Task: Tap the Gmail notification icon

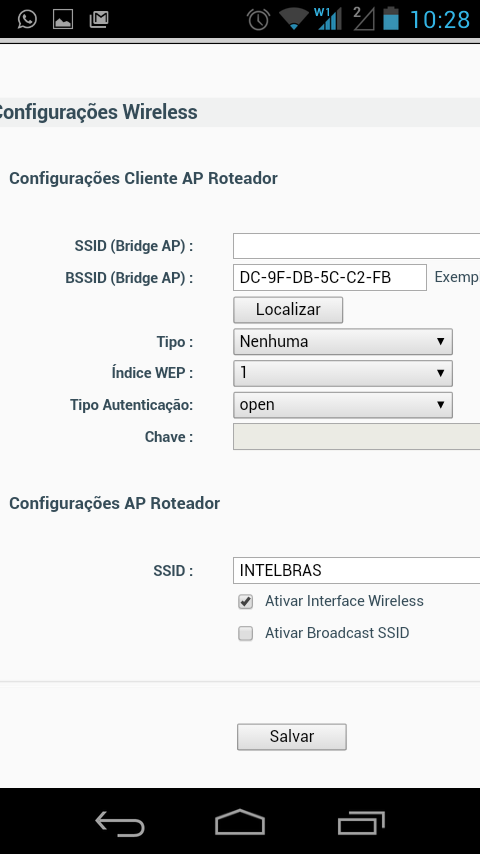Action: pyautogui.click(x=99, y=20)
